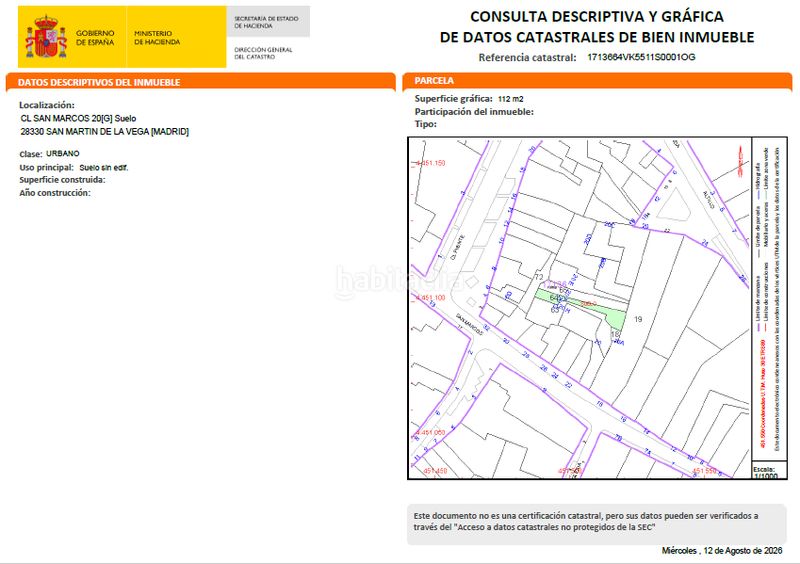Click the Spanish coat of arms emblem
800x564 pixels.
[46, 37]
